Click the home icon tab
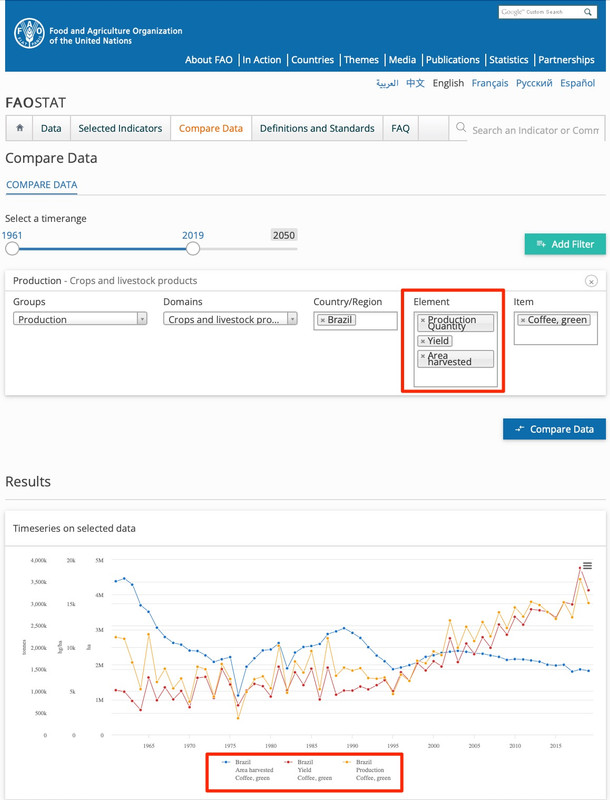The width and height of the screenshot is (610, 800). pyautogui.click(x=19, y=129)
